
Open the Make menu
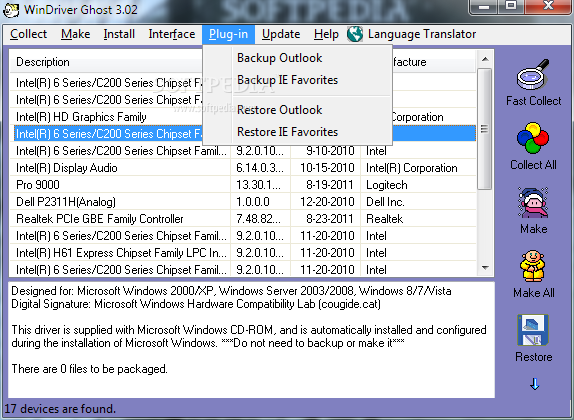tap(75, 34)
